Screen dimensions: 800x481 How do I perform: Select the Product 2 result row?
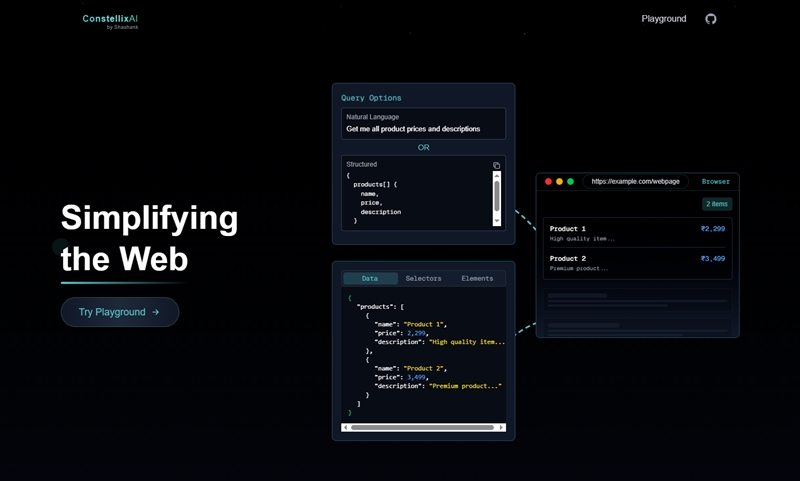(637, 263)
